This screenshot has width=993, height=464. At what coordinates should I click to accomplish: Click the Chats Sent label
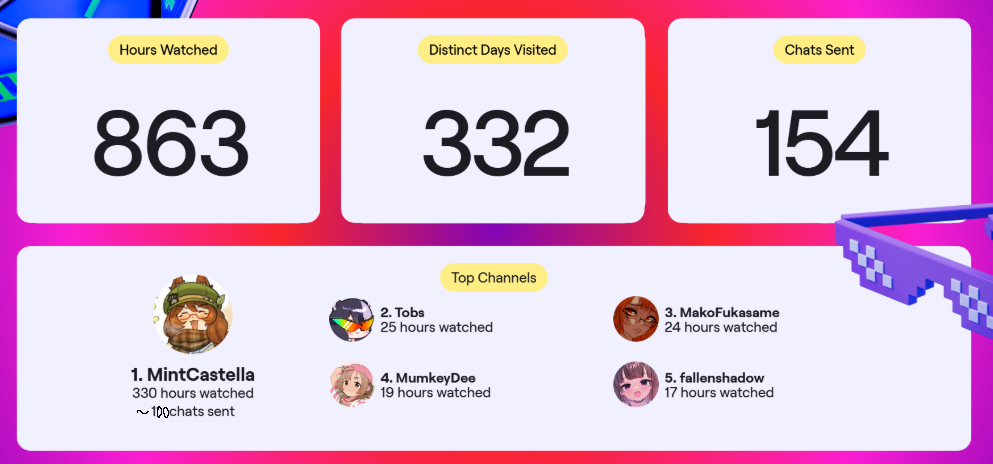click(819, 50)
